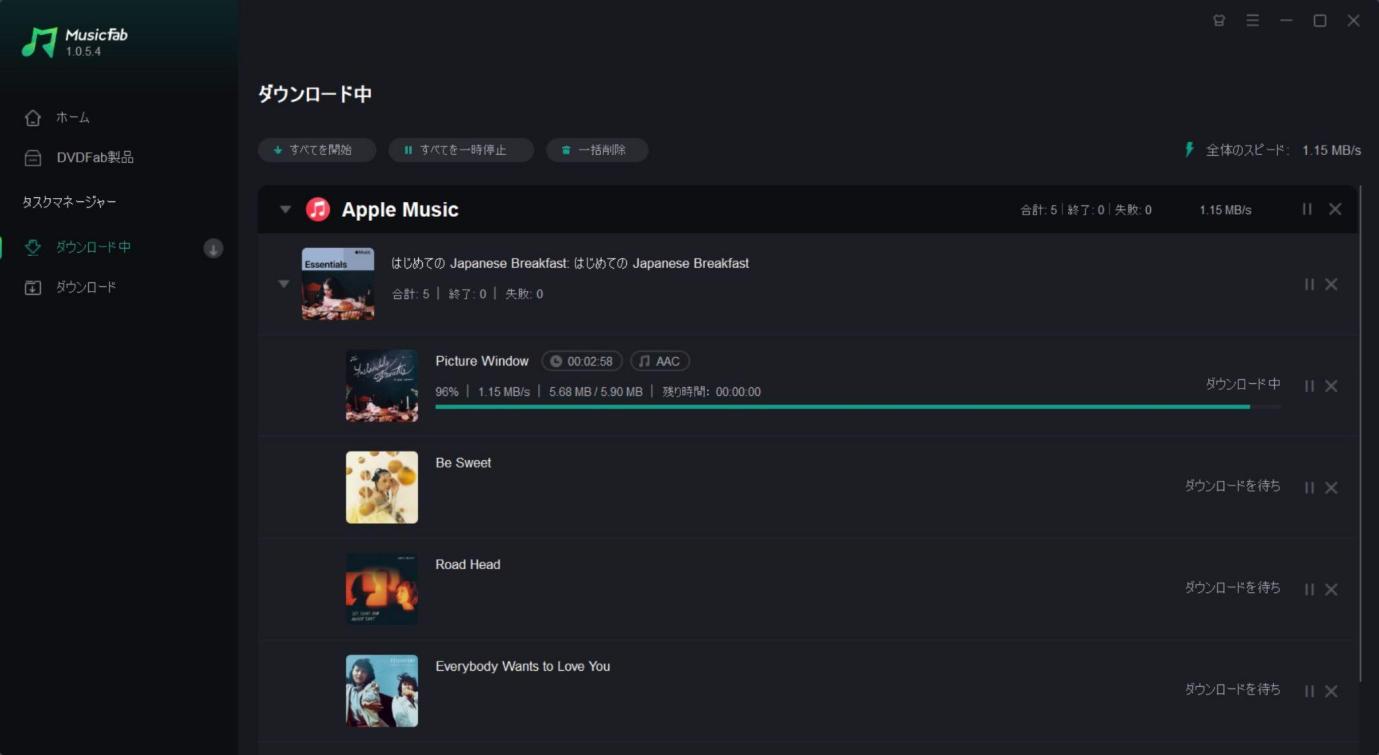Cancel the Be Sweet download

1331,488
